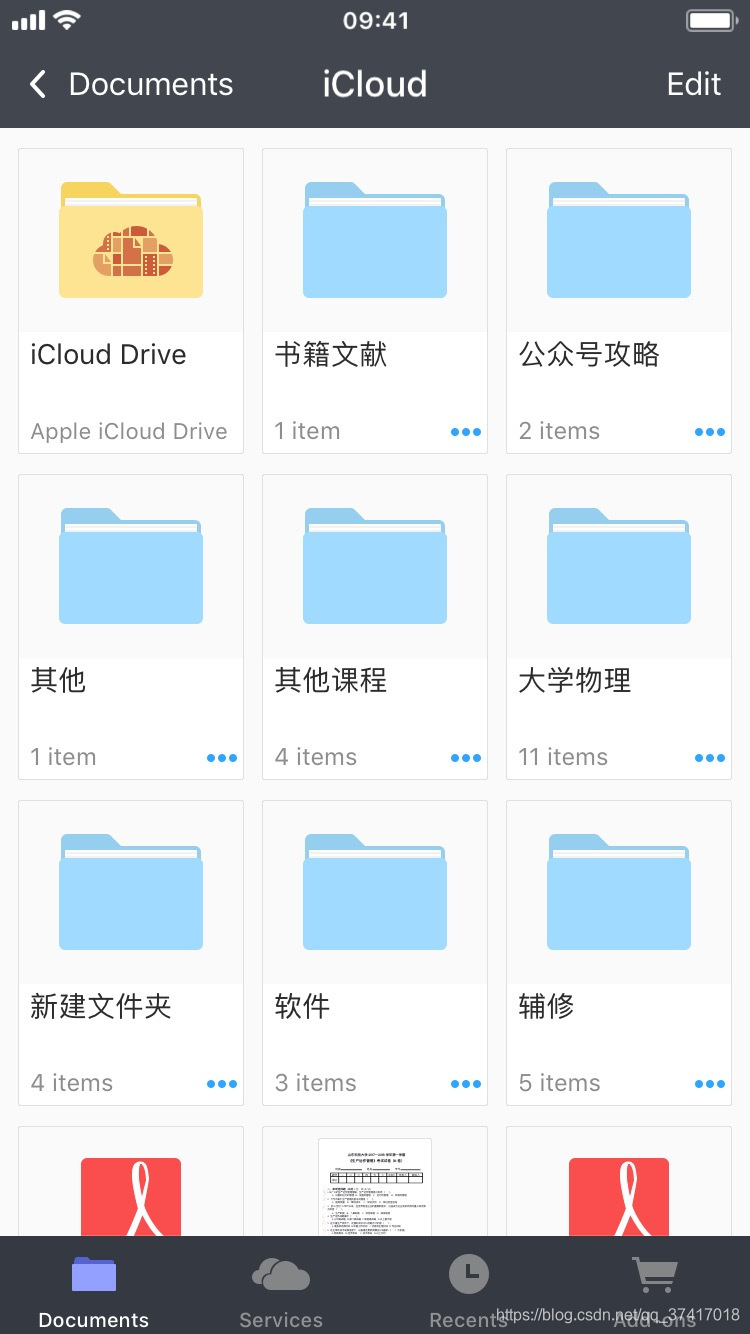
Task: Open more options for 新建文件夹
Action: coord(222,1084)
